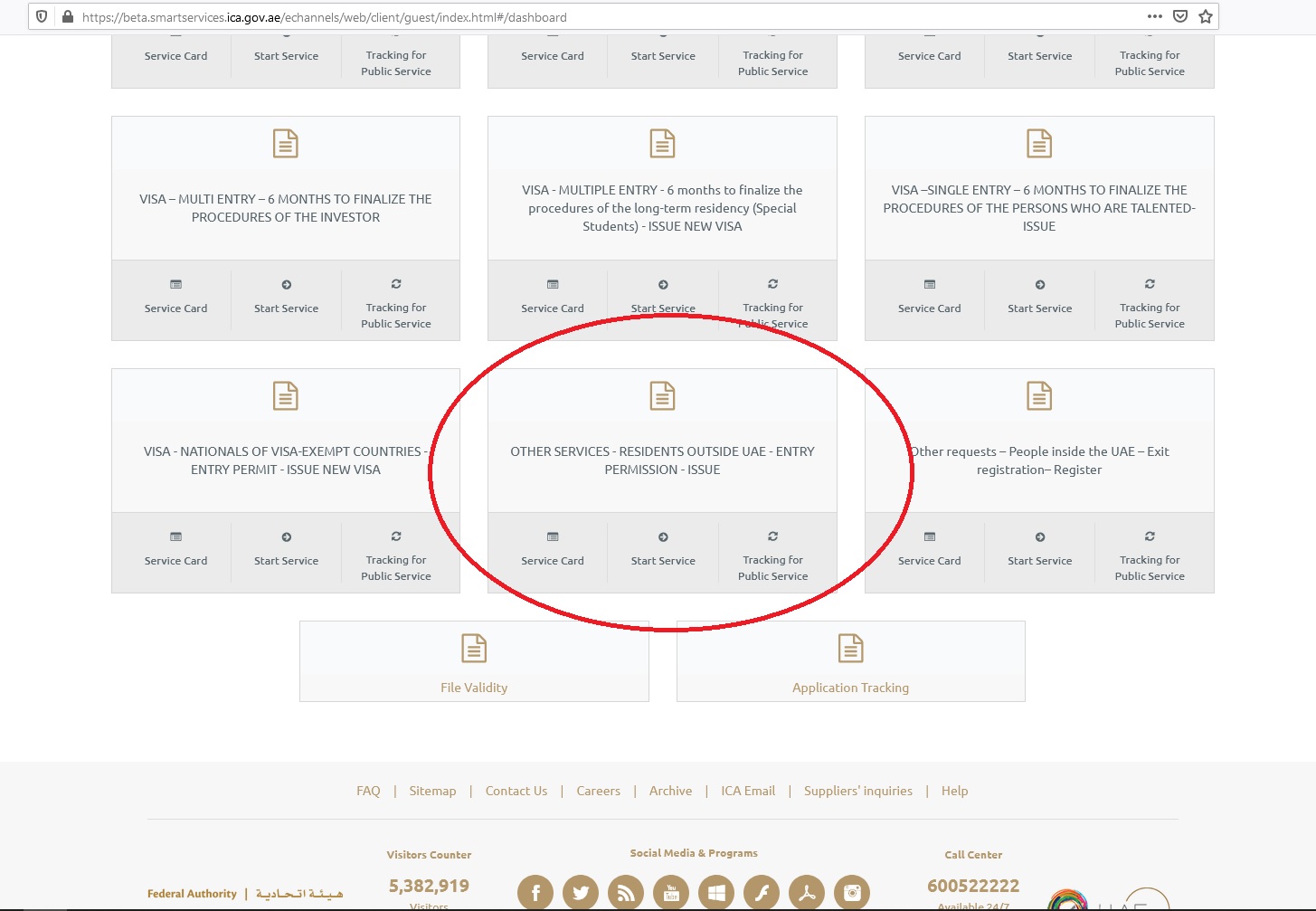Viewport: 1316px width, 911px height.
Task: Open the document icon on the File Validity card
Action: pos(473,647)
